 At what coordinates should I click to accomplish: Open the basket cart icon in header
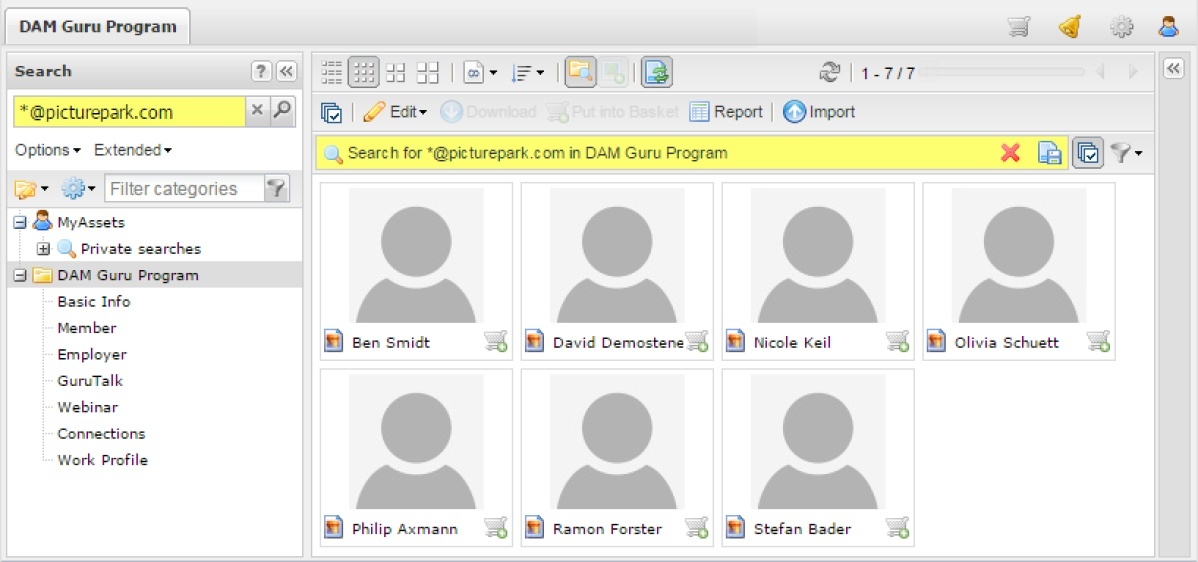(1018, 27)
